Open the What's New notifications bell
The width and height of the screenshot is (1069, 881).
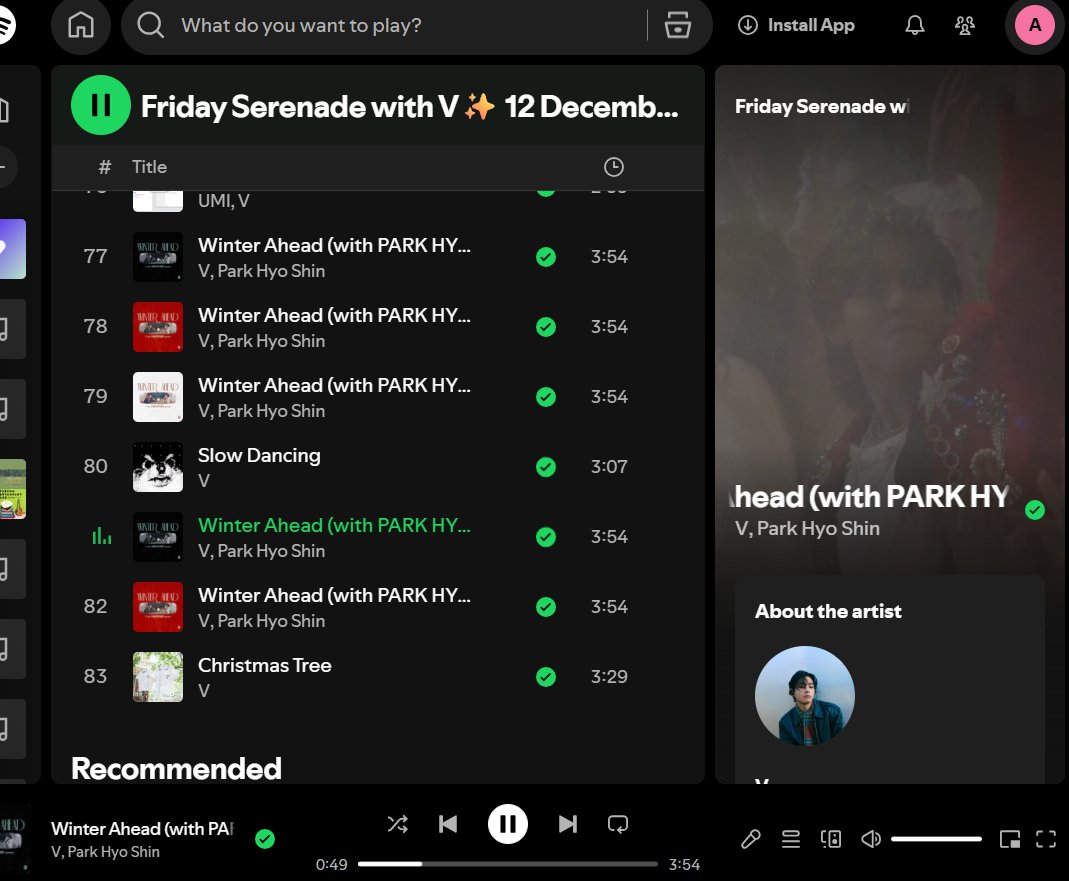point(914,25)
